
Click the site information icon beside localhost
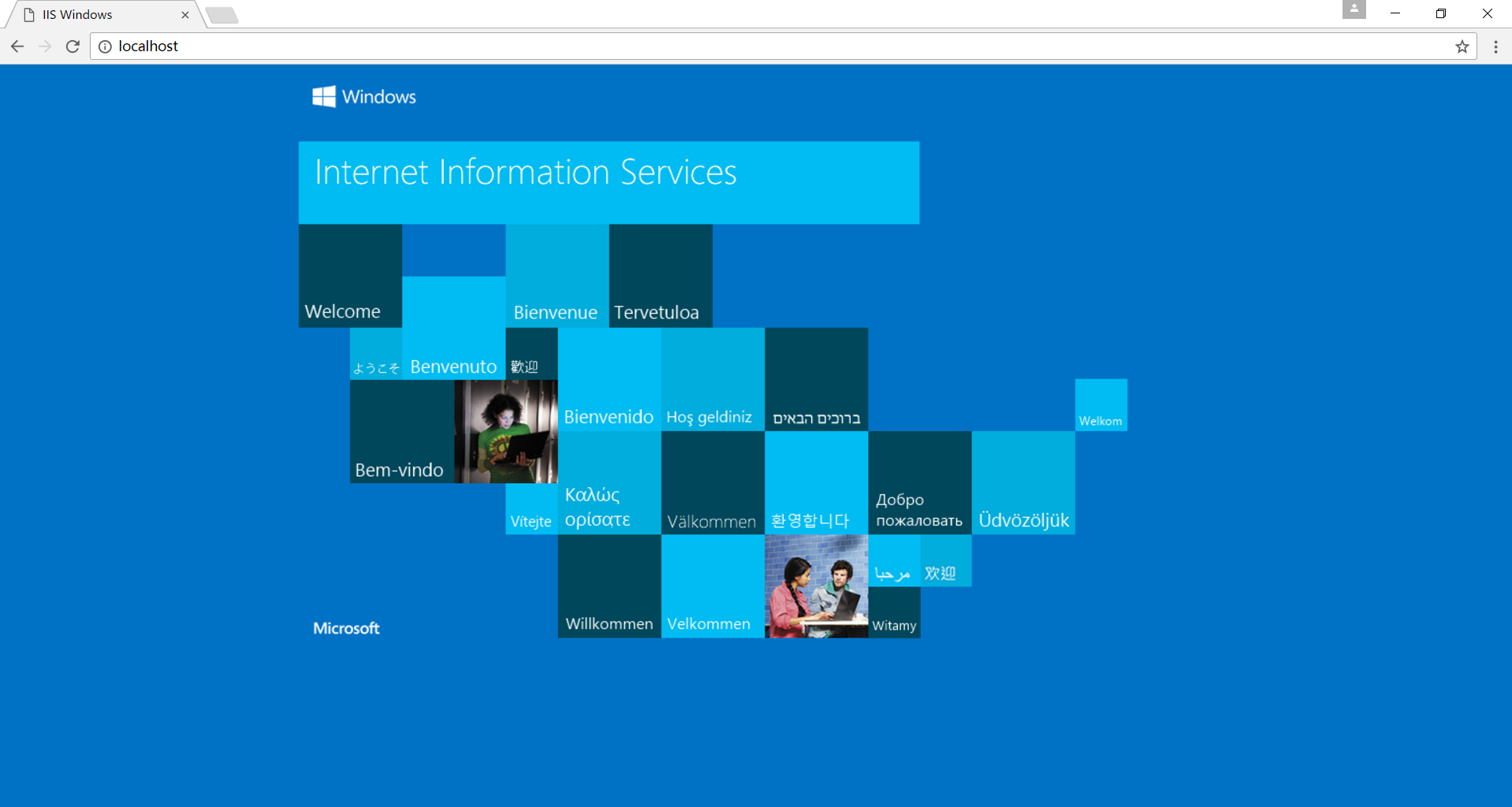106,46
